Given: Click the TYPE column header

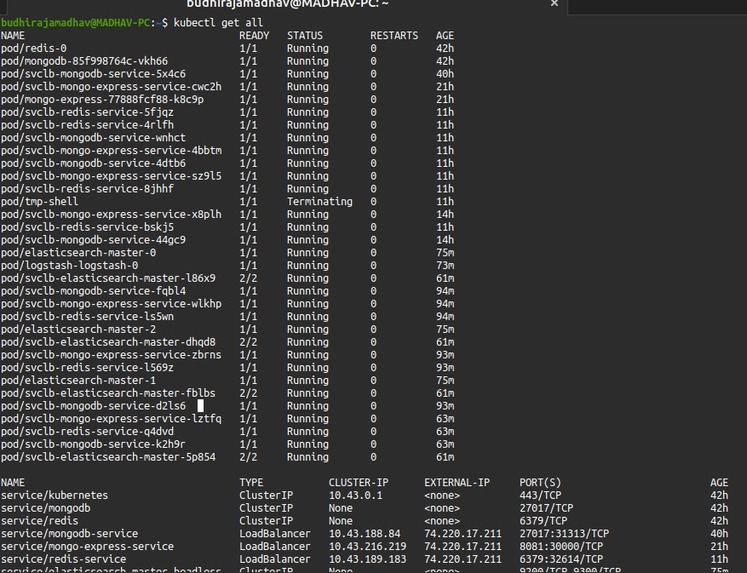Looking at the screenshot, I should pos(251,483).
